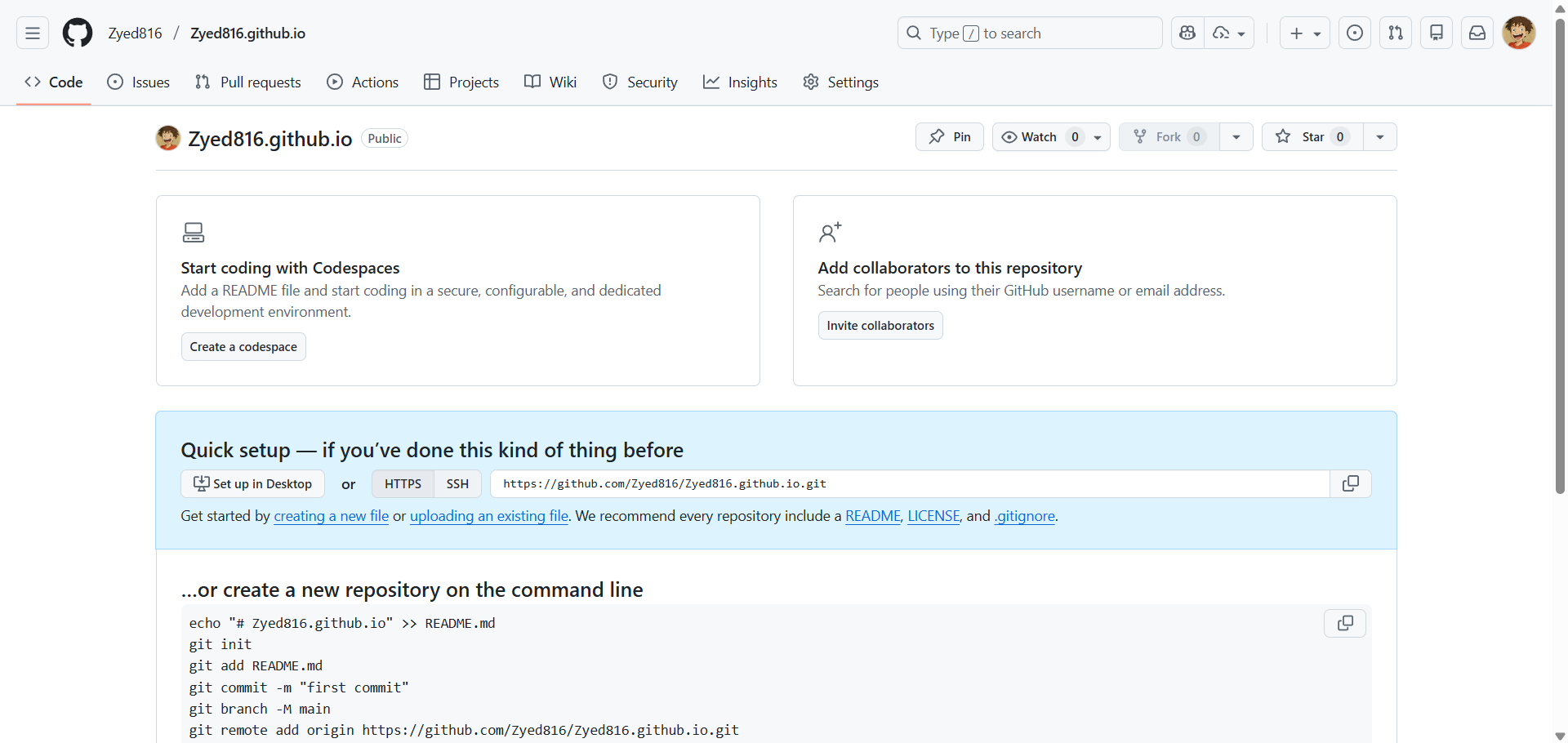
Task: Click Zyed816.github.io breadcrumb repository link
Action: point(248,33)
